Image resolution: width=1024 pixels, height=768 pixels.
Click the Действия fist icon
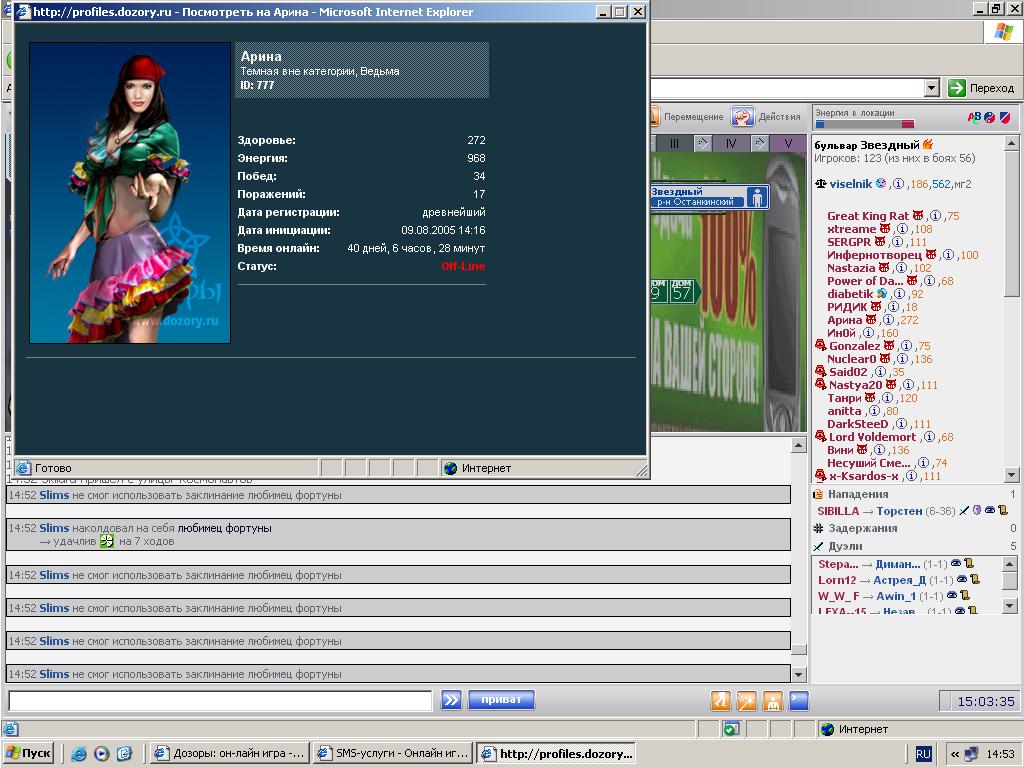(742, 117)
